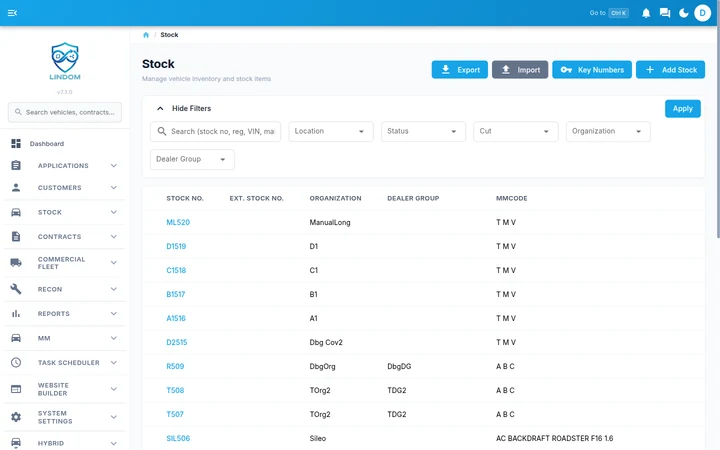Click Add Stock button

670,70
